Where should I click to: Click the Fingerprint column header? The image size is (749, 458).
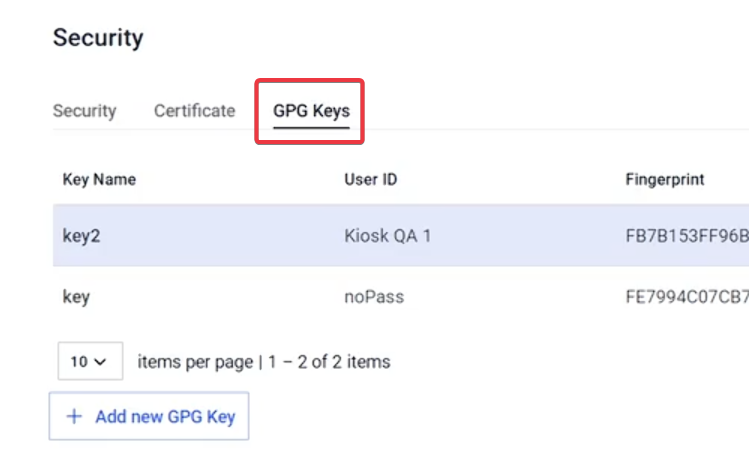(664, 180)
